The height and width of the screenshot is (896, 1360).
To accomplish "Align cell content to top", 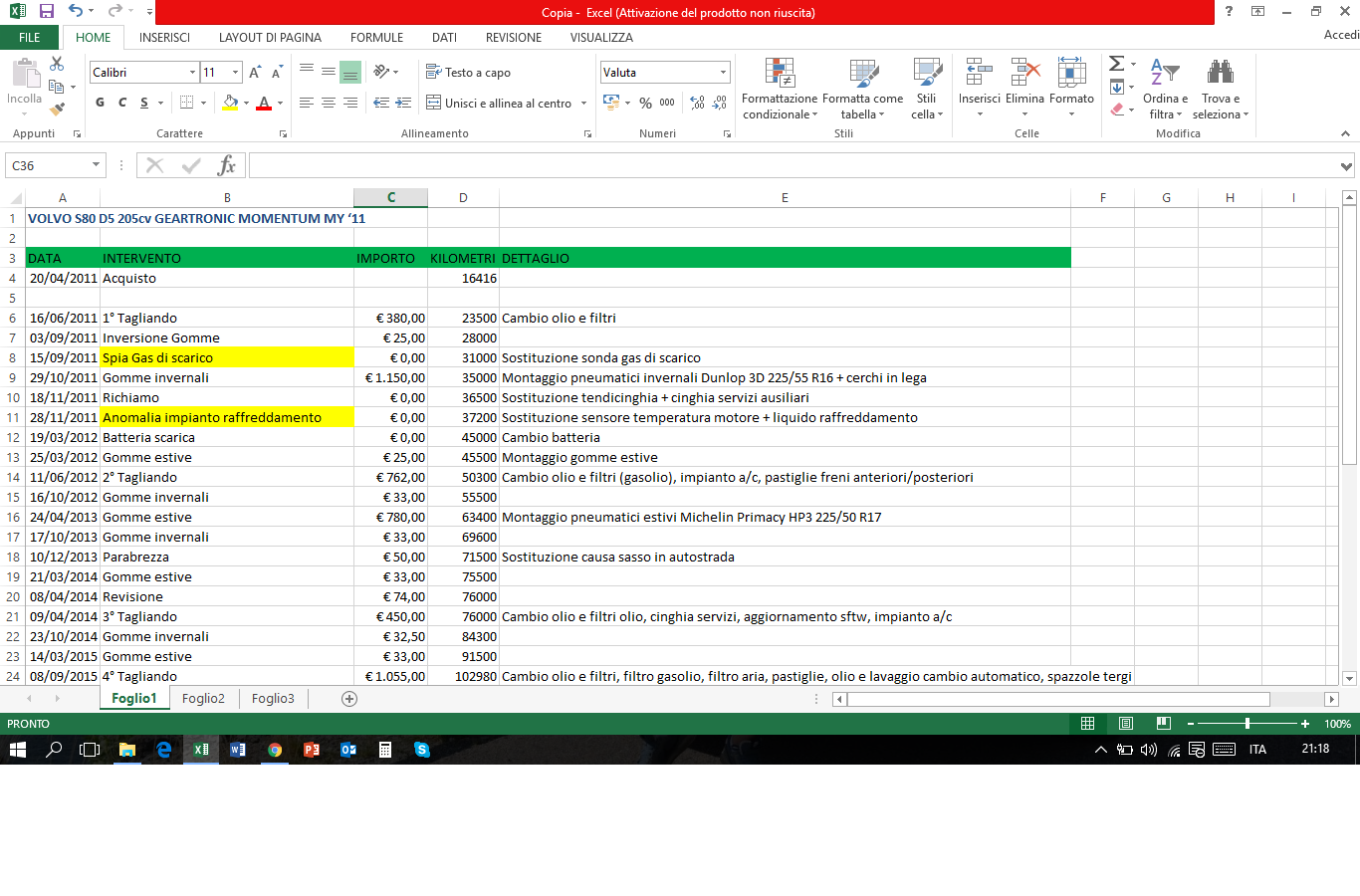I will (x=307, y=72).
